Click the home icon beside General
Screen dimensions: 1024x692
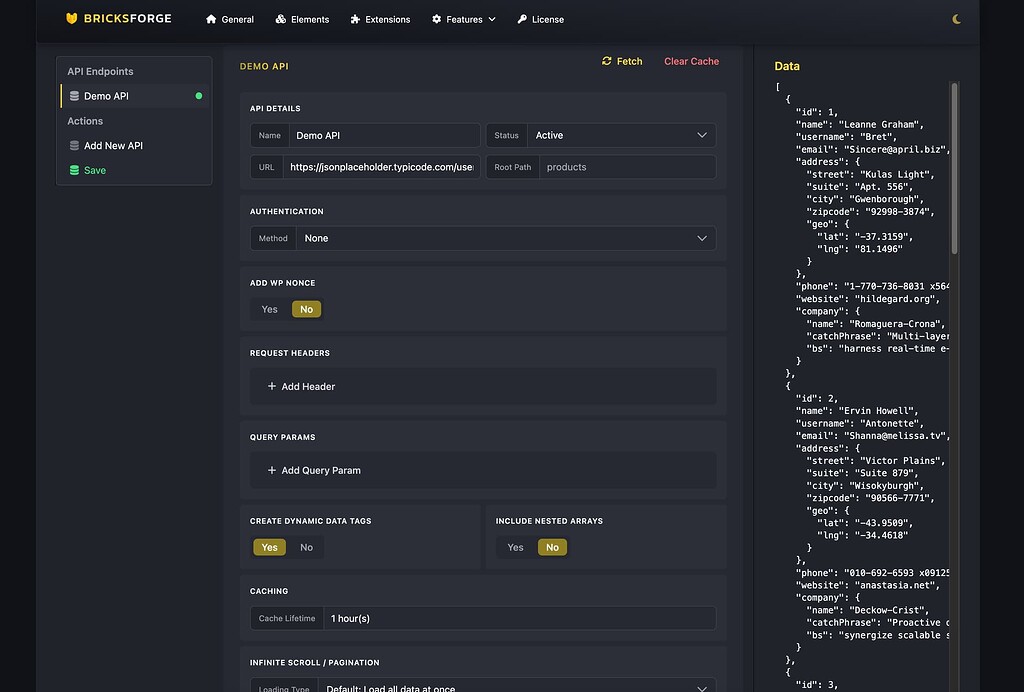click(x=210, y=18)
